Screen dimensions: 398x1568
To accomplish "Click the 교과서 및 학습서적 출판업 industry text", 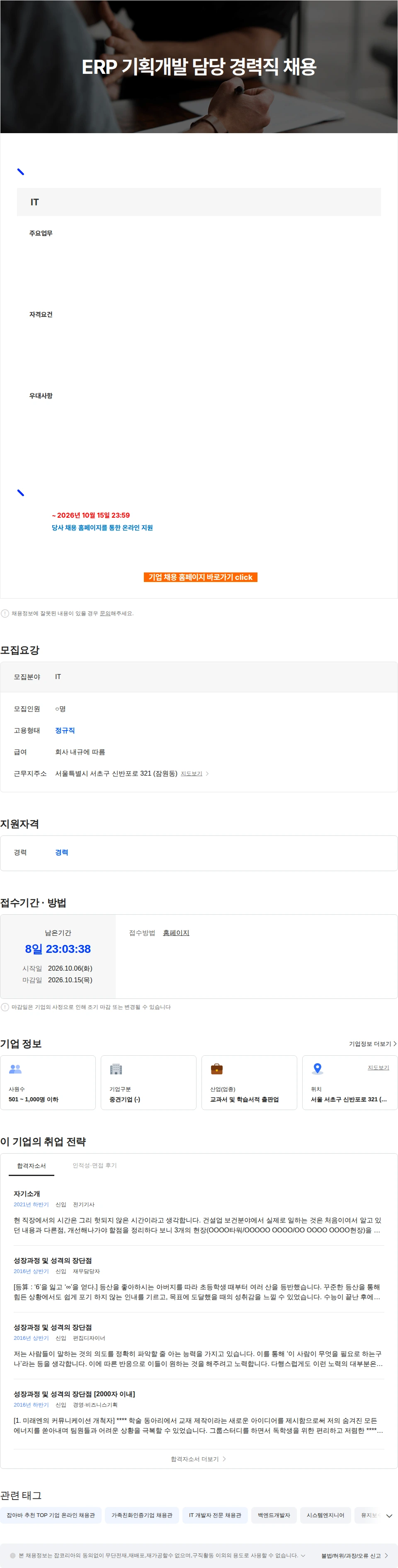I will click(x=245, y=1099).
